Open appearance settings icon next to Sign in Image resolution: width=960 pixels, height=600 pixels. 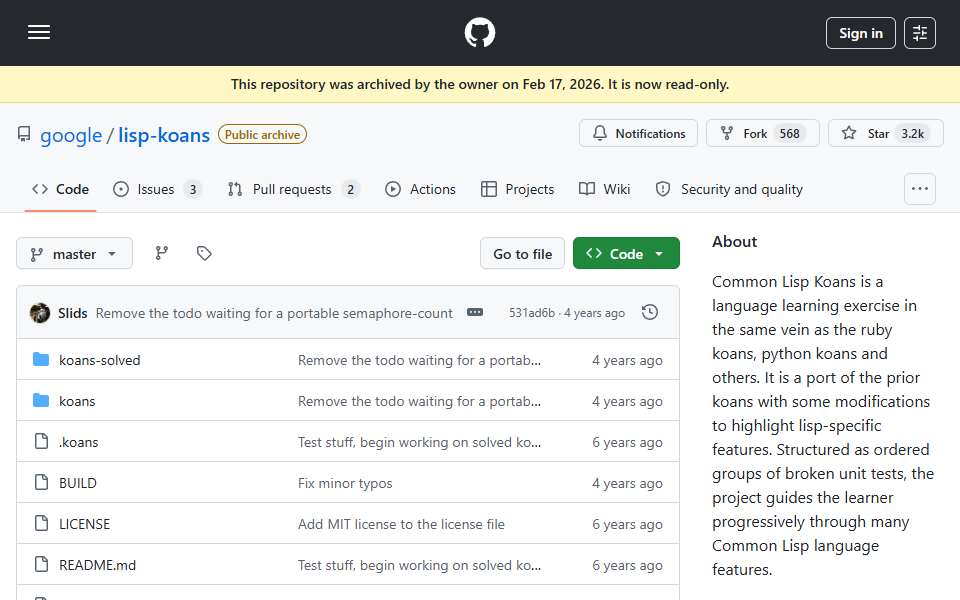[920, 33]
